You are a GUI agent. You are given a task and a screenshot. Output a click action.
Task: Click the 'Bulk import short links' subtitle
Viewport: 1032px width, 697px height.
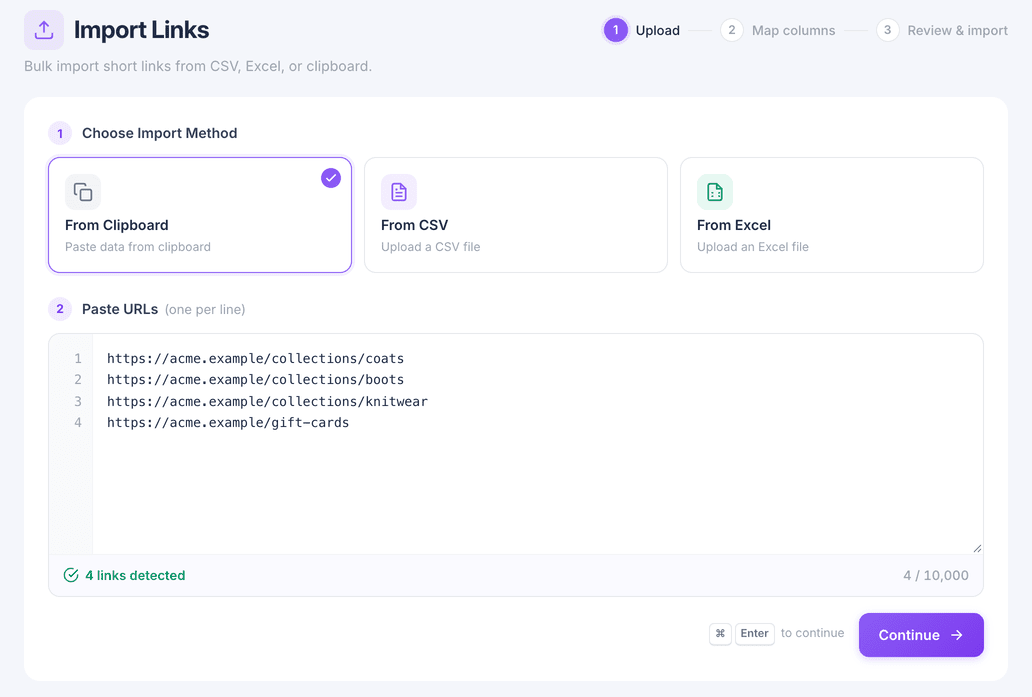coord(198,66)
